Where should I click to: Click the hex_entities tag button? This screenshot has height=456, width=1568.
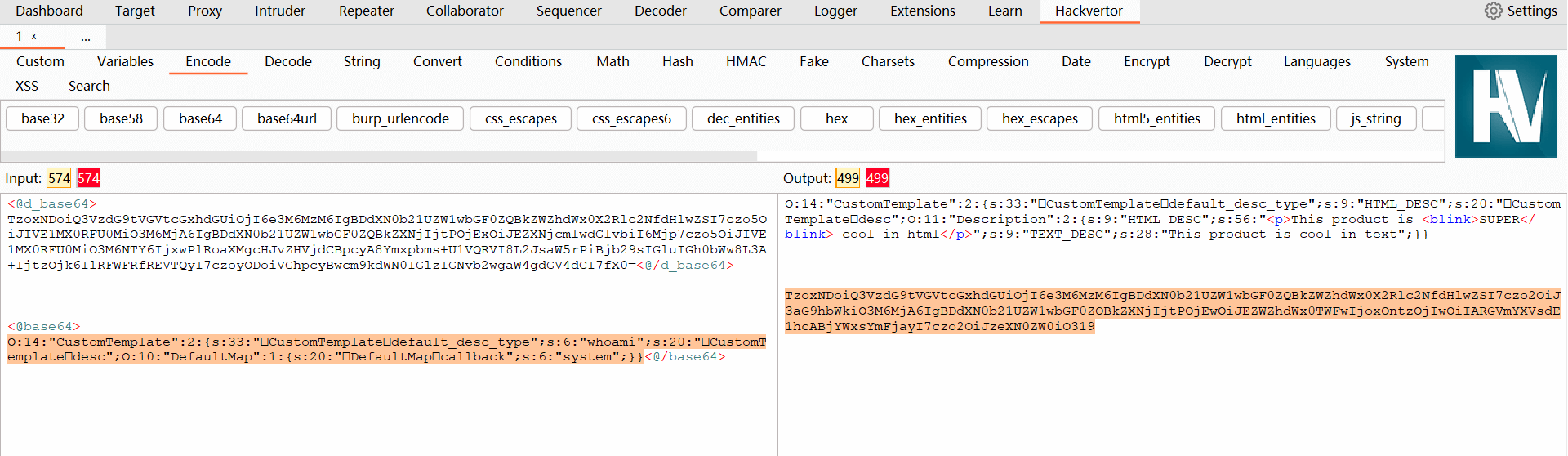point(930,118)
